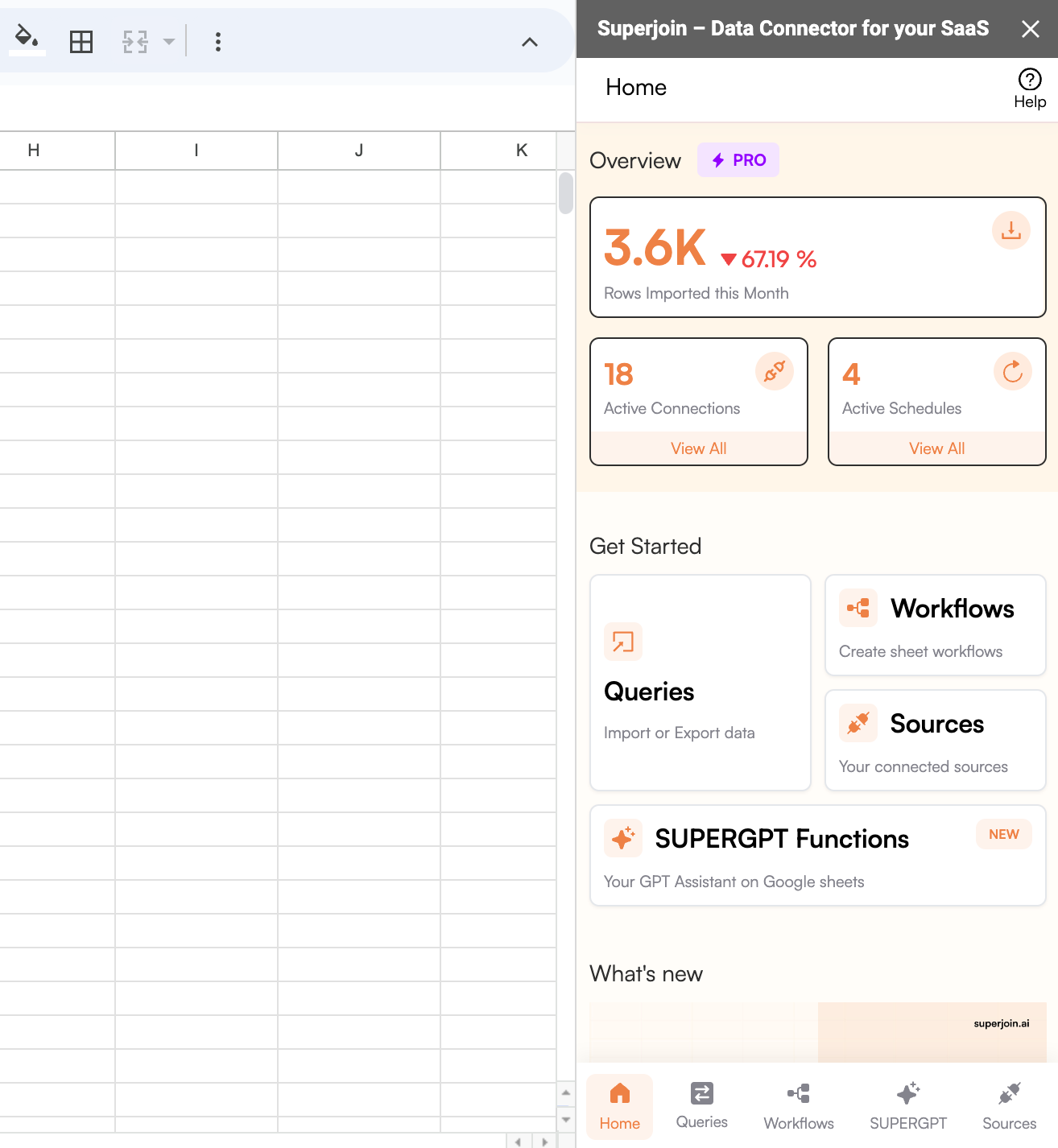Open the Sources get-started card title

[937, 724]
